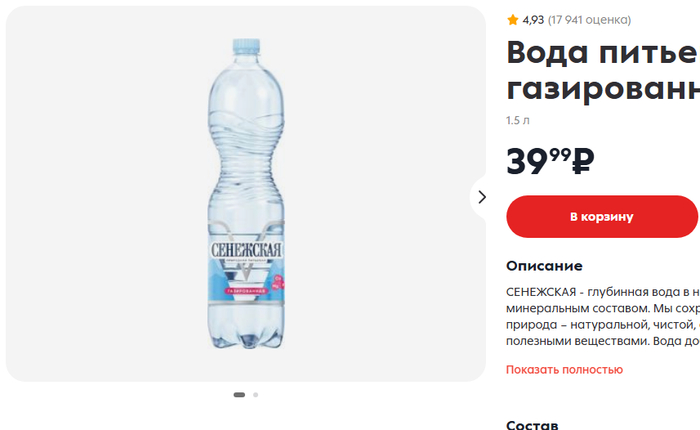
Task: Click the 4,93 rating value
Action: pyautogui.click(x=533, y=20)
